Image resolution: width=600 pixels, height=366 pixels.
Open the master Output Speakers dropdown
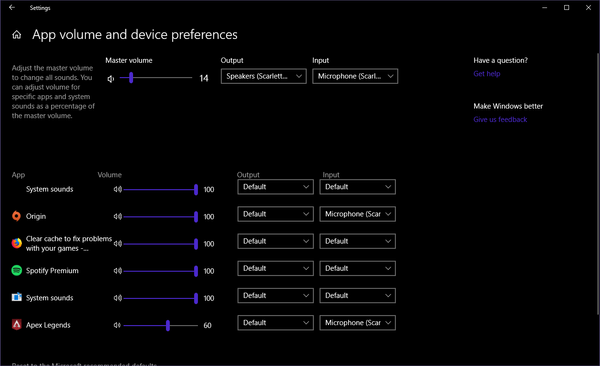click(263, 76)
